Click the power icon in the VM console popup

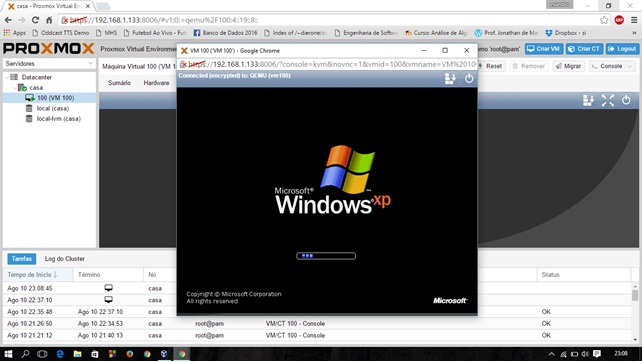[469, 78]
